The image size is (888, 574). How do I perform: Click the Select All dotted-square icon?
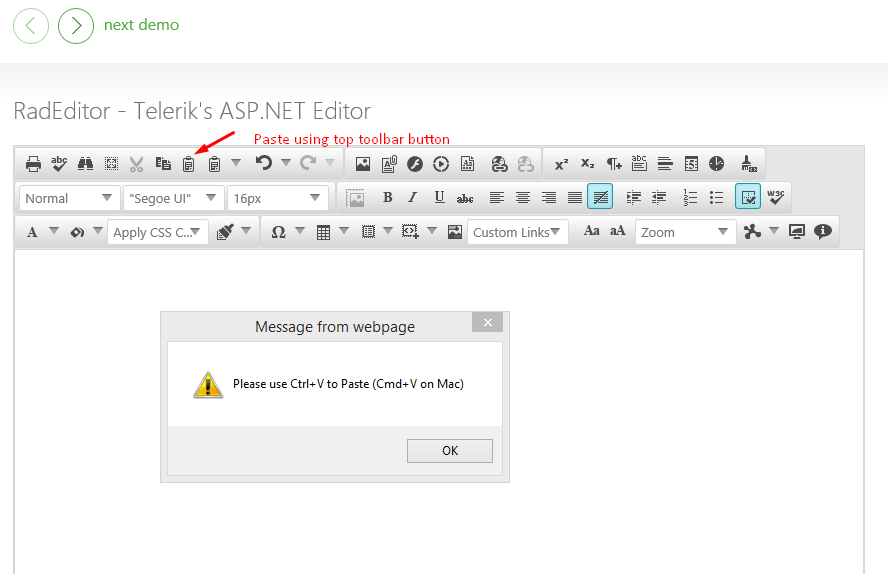coord(112,164)
